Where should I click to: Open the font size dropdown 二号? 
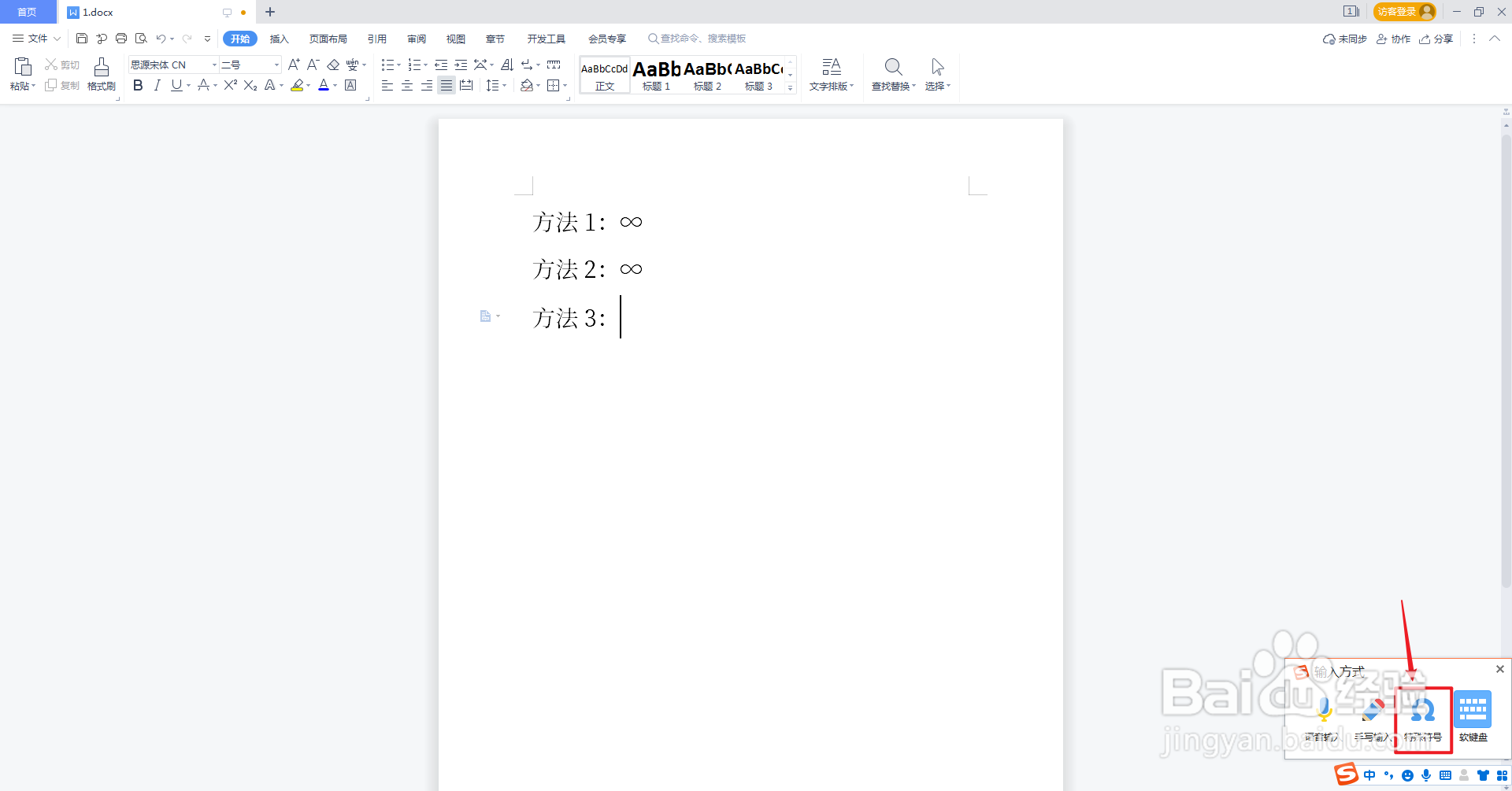[x=276, y=65]
